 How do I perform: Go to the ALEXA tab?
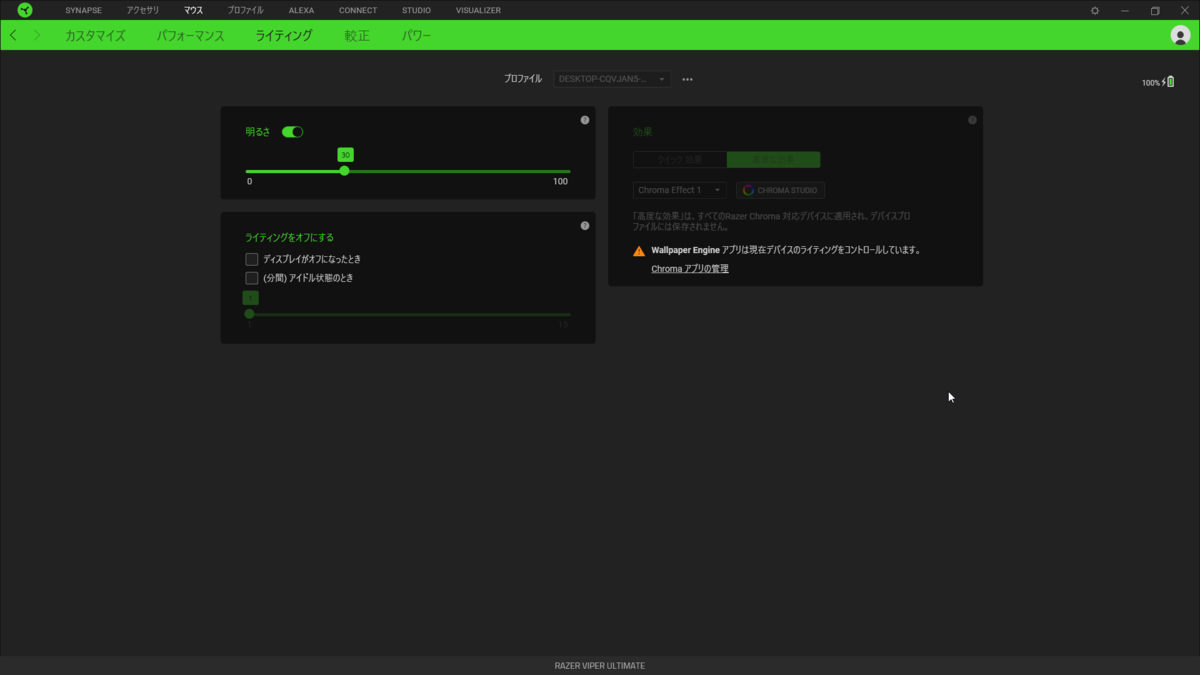point(301,10)
